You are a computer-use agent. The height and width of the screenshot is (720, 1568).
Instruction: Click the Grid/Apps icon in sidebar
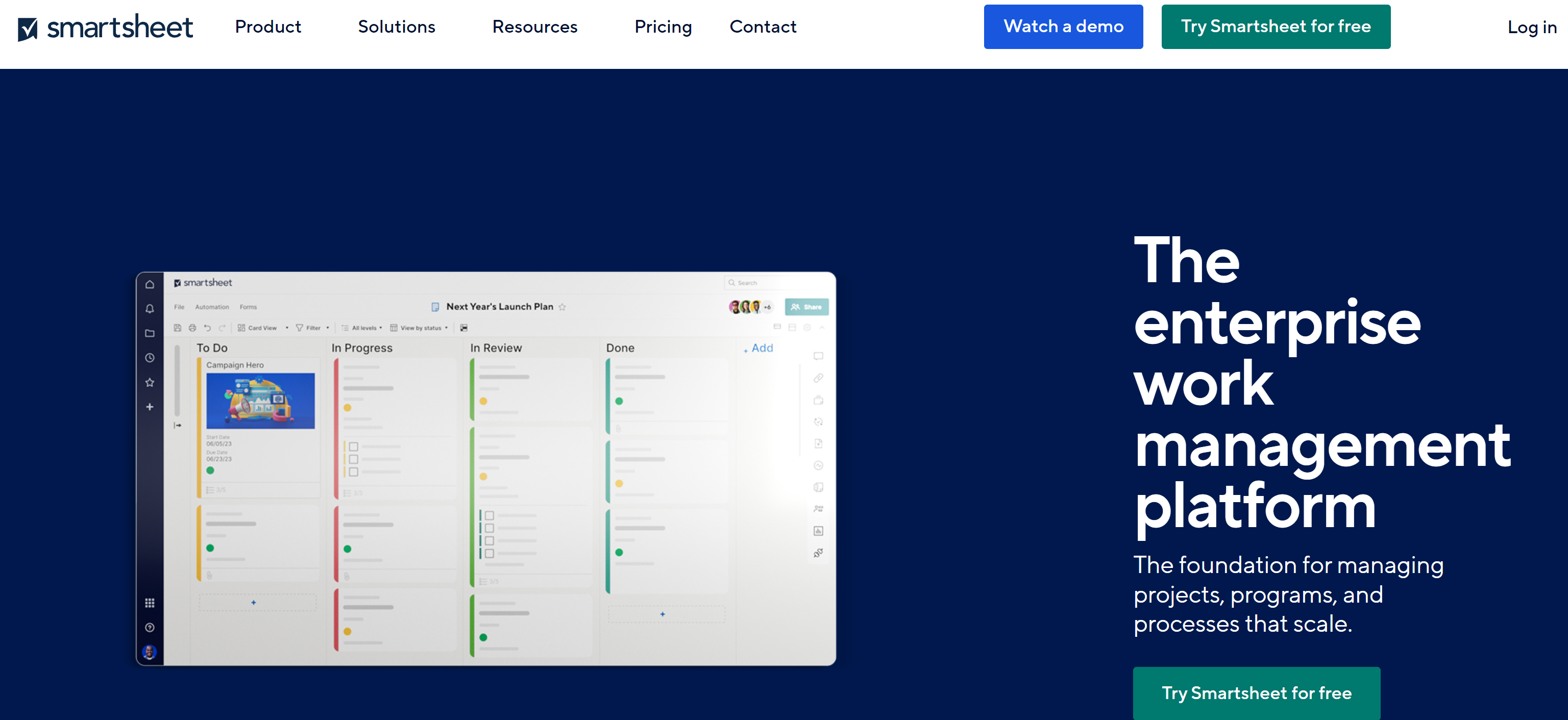[150, 601]
